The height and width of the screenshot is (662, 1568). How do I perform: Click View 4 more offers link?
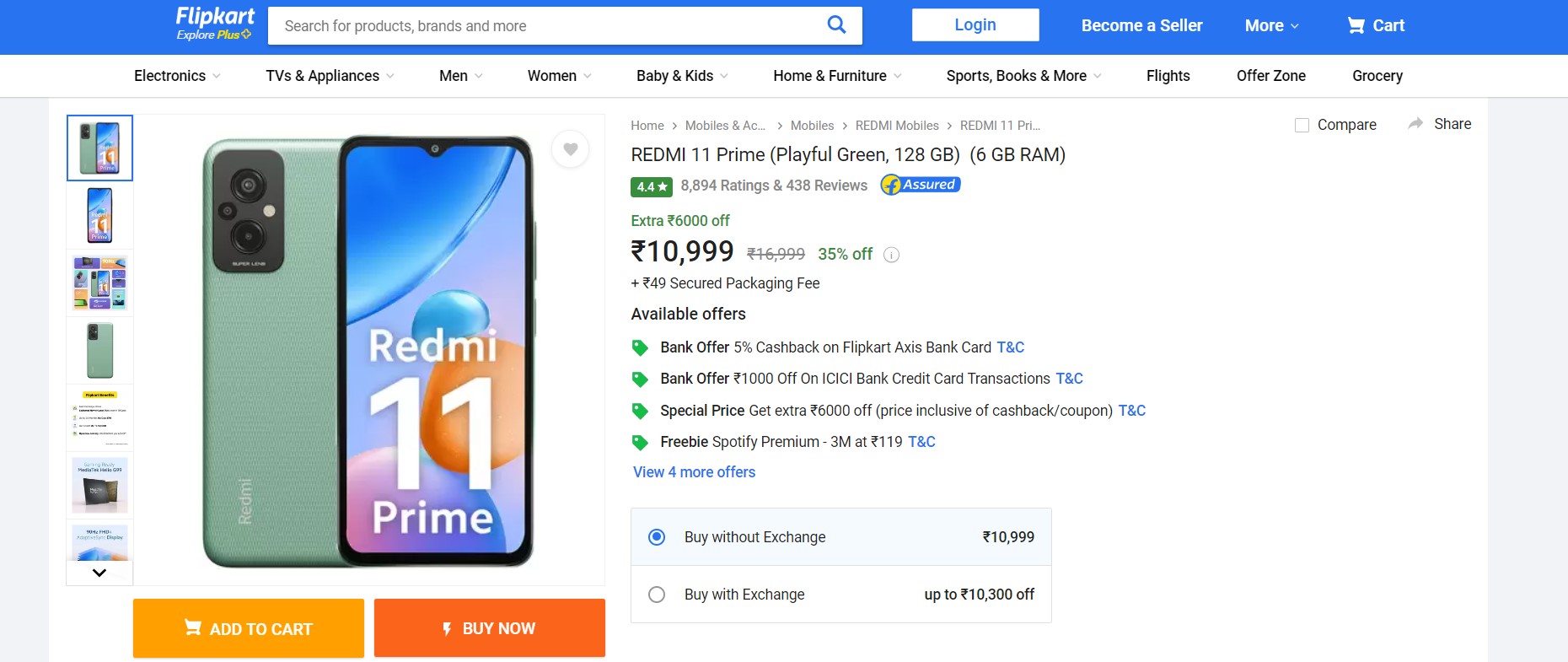pos(694,472)
